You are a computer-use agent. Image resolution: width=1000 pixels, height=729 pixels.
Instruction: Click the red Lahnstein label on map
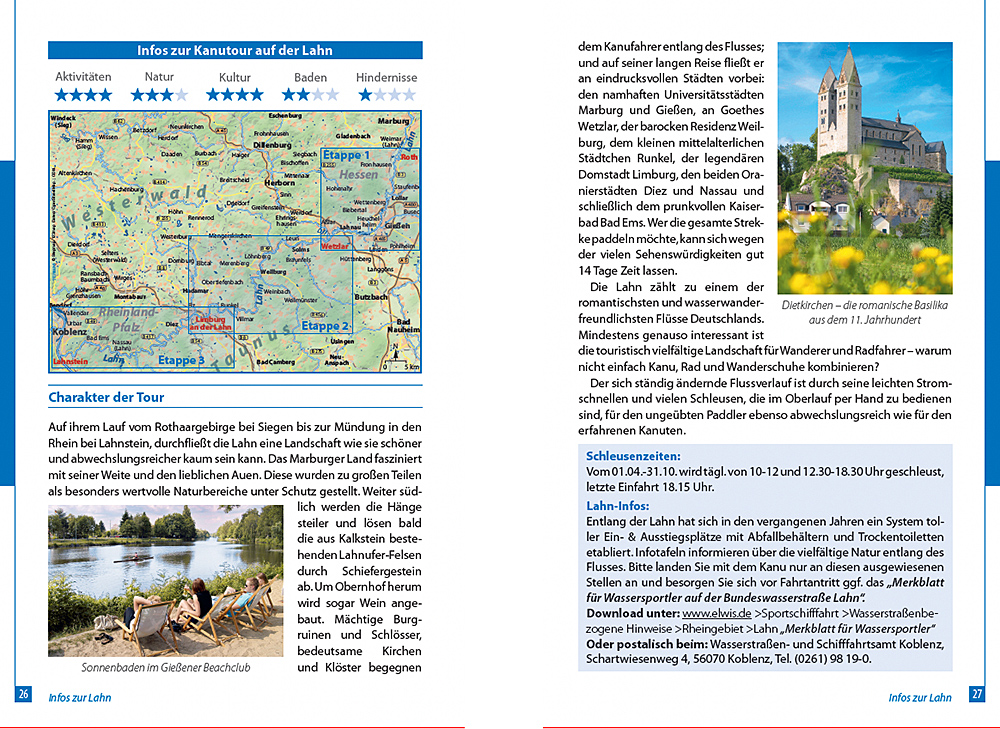pyautogui.click(x=70, y=362)
